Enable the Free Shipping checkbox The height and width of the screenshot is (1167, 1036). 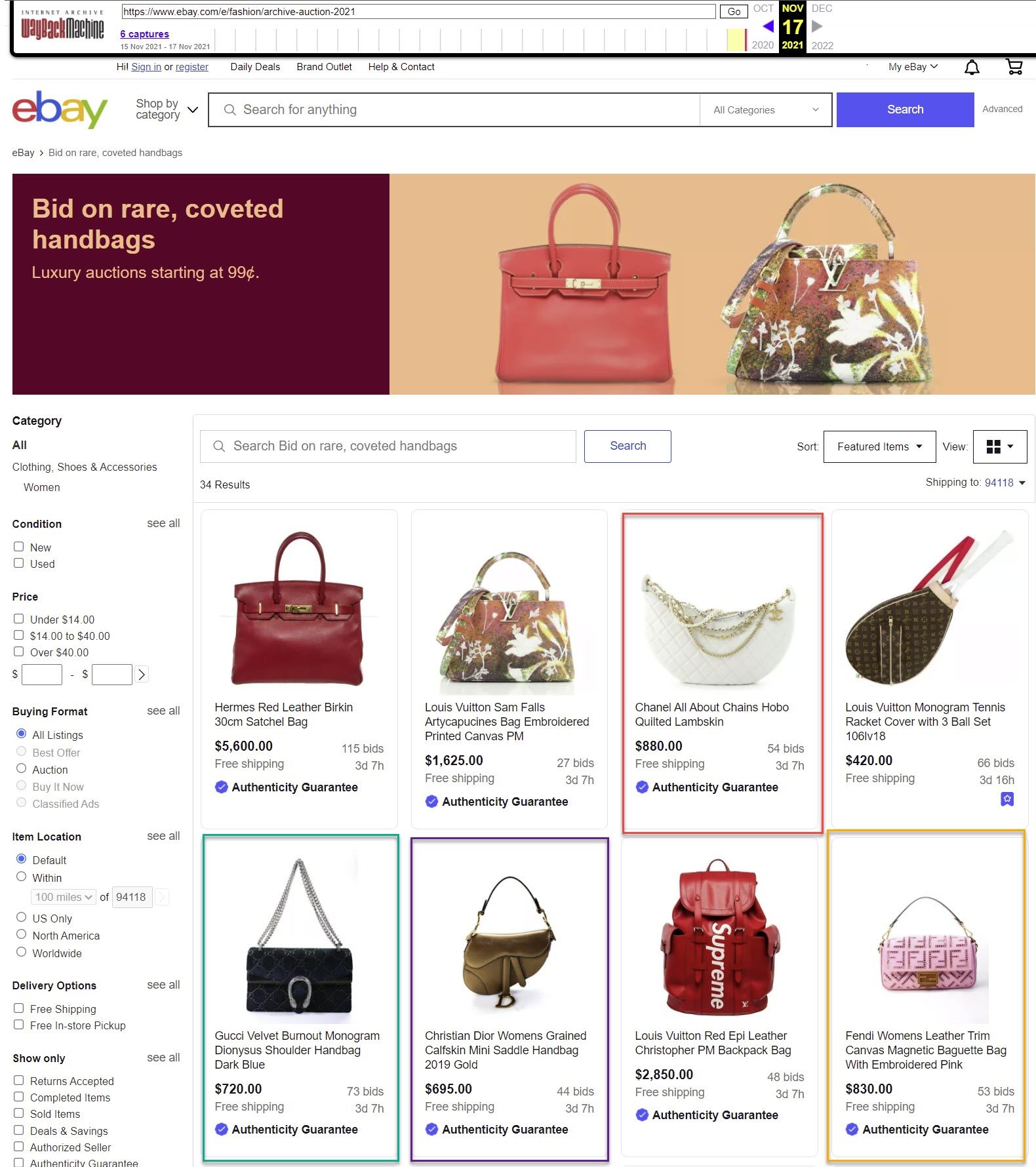(19, 1008)
